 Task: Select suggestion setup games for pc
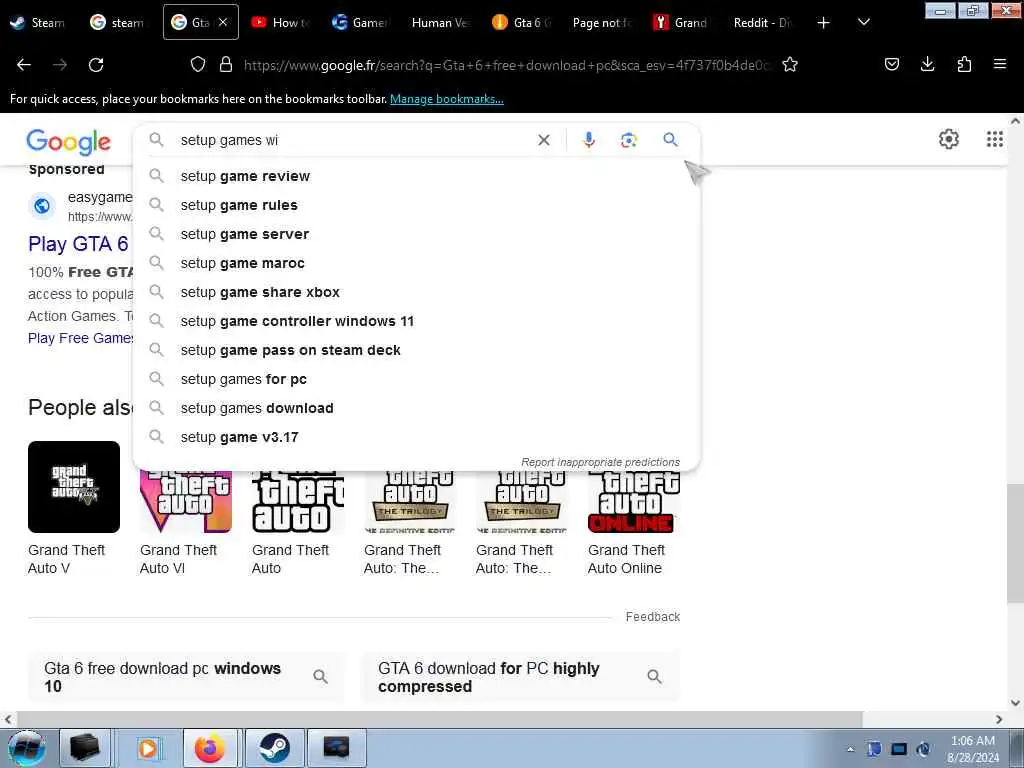tap(417, 379)
